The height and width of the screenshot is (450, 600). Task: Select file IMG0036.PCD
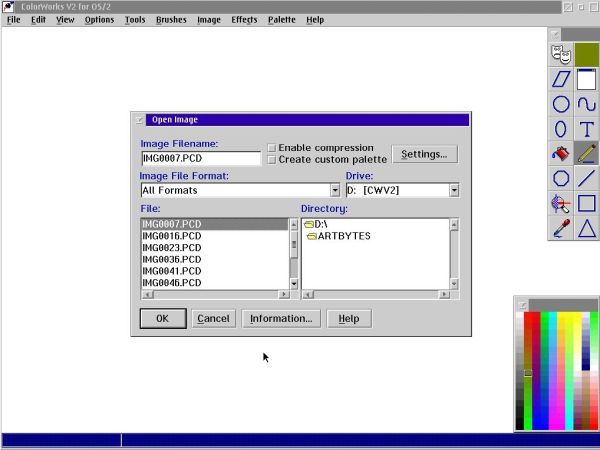pyautogui.click(x=214, y=259)
